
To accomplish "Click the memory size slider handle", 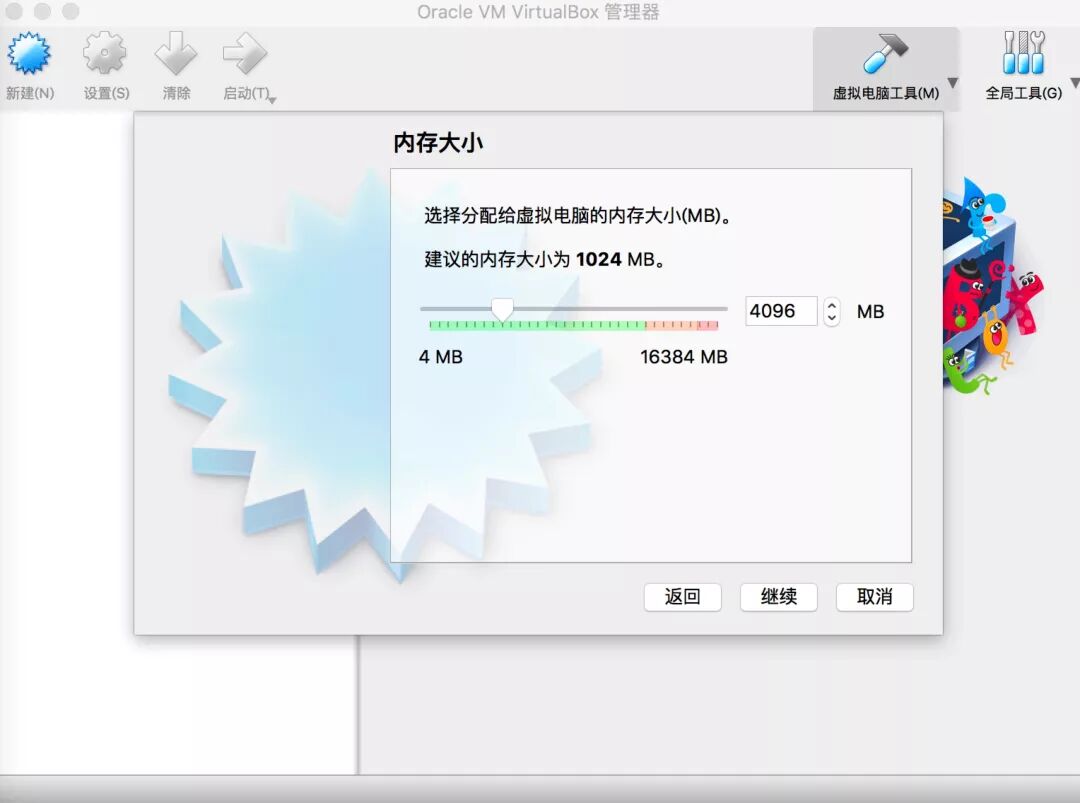I will (x=501, y=310).
